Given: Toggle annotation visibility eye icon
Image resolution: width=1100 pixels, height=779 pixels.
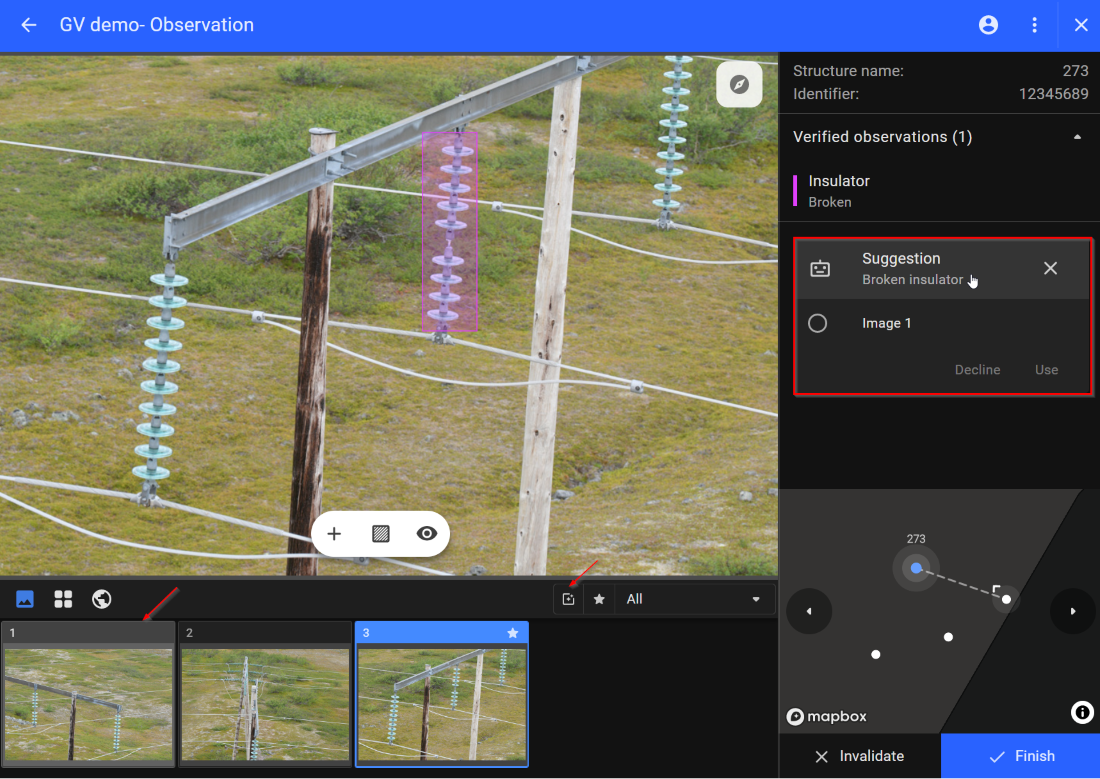Looking at the screenshot, I should point(427,534).
